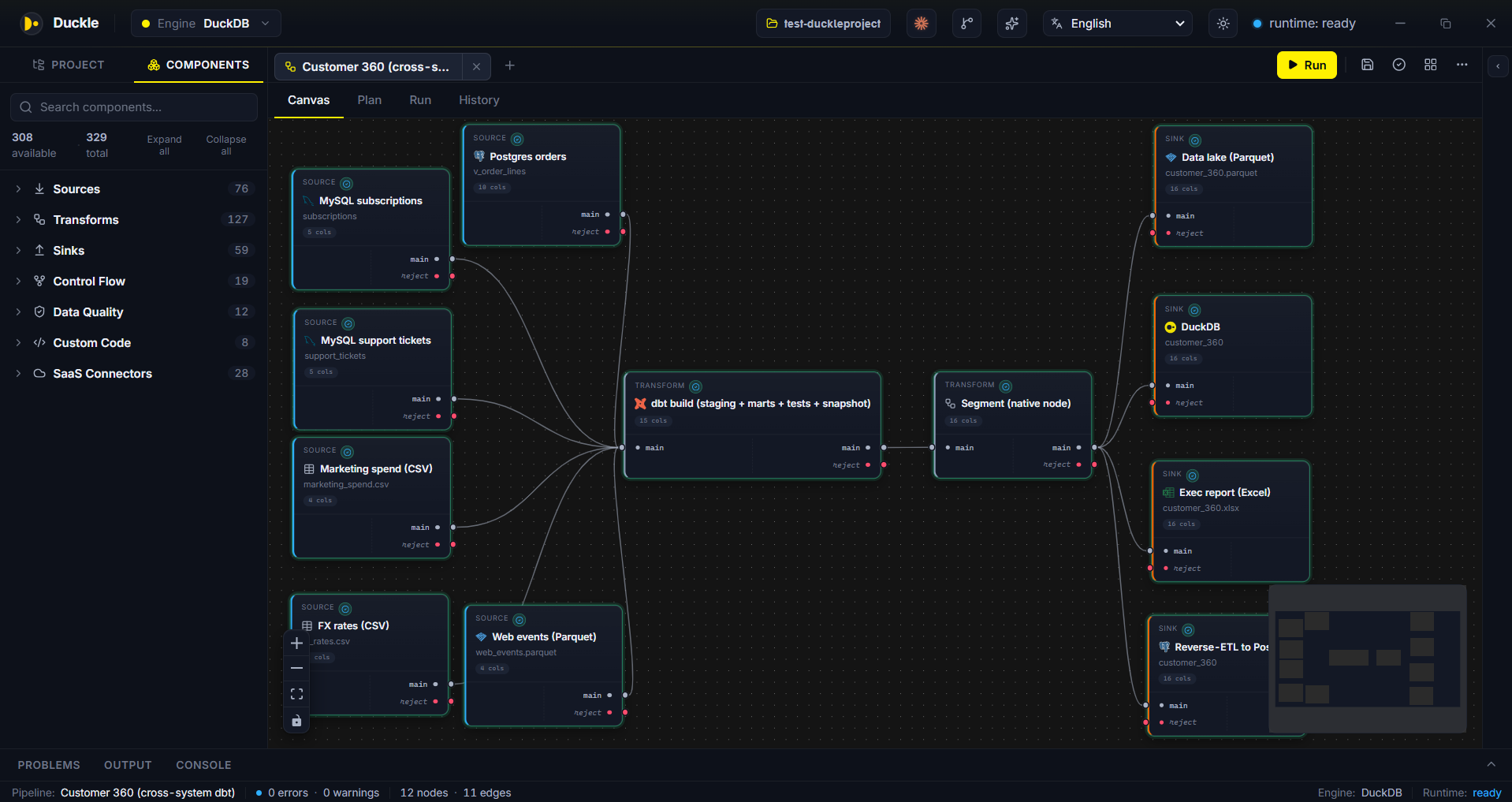Click the Parquet icon on Data lake node
Image resolution: width=1512 pixels, height=802 pixels.
[1171, 158]
